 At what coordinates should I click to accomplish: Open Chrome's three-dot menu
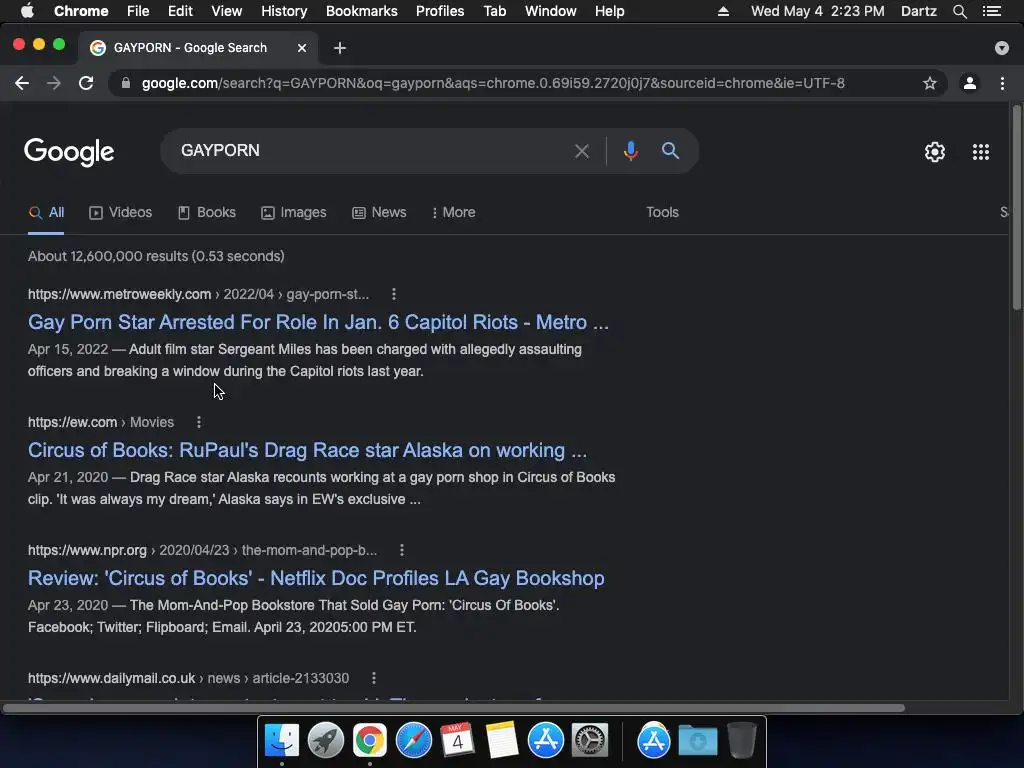(x=1002, y=83)
